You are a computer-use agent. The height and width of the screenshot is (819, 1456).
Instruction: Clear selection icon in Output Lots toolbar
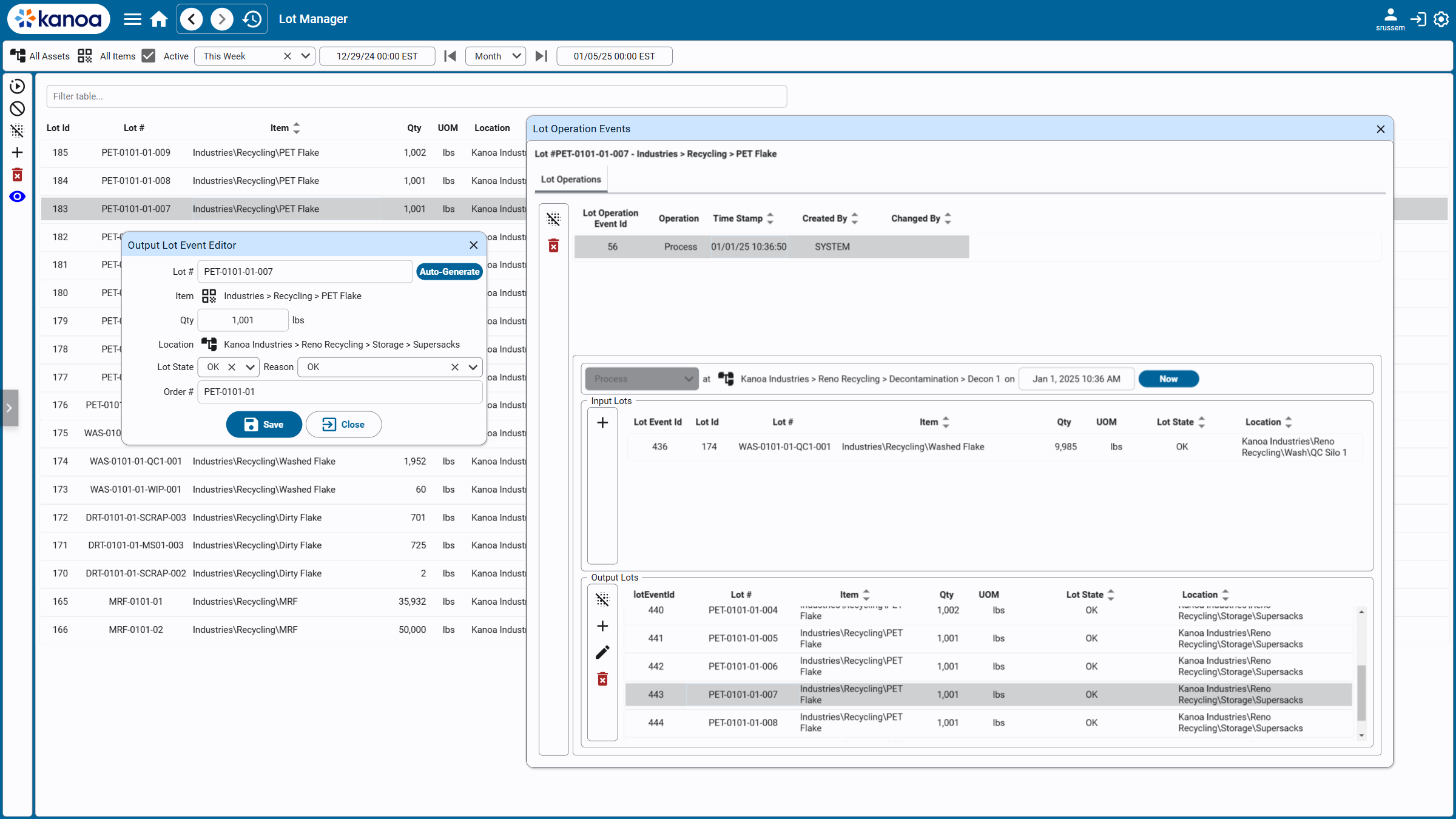pyautogui.click(x=602, y=599)
